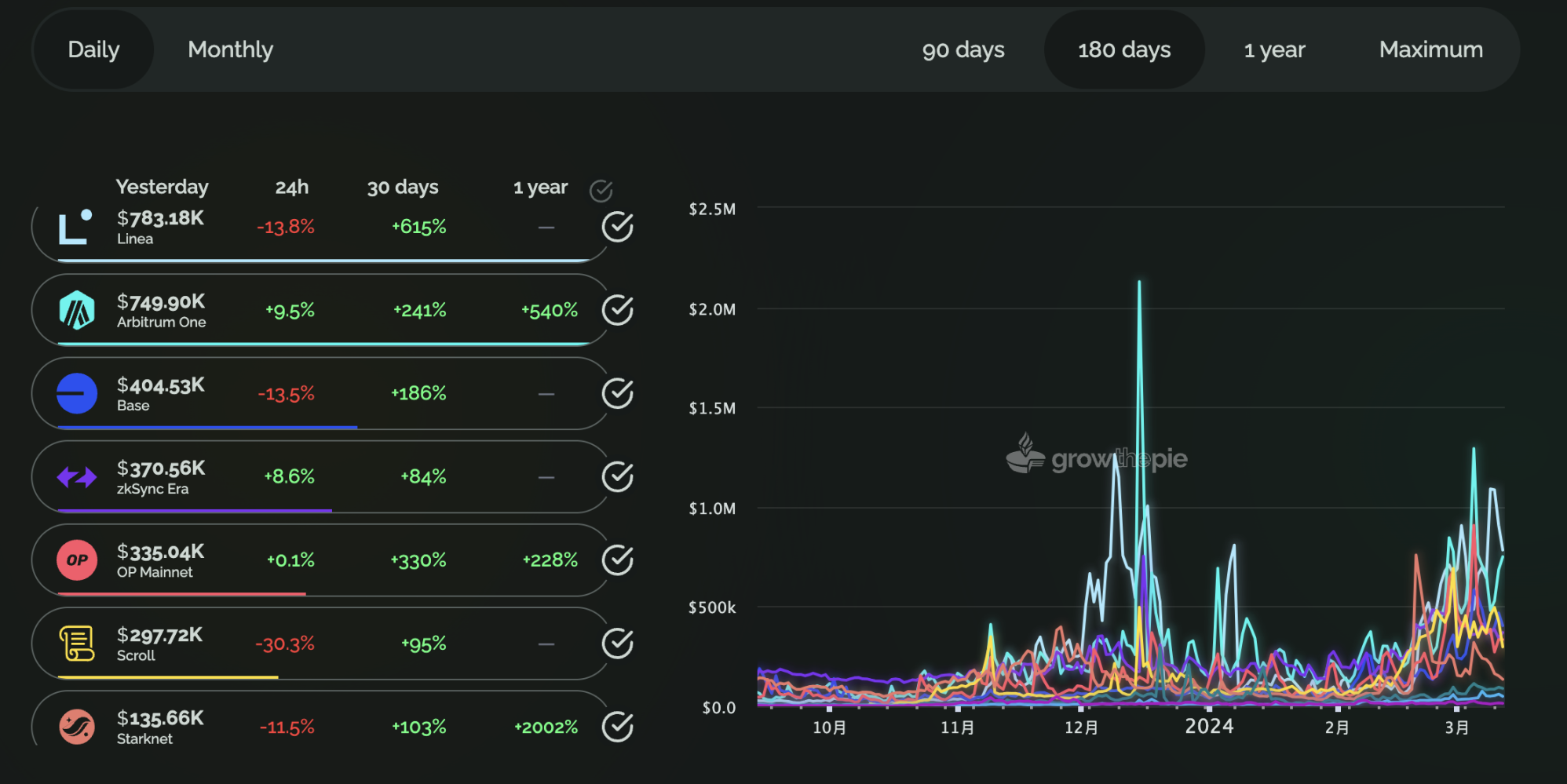Toggle zkSync Era chain checkmark

[x=618, y=476]
